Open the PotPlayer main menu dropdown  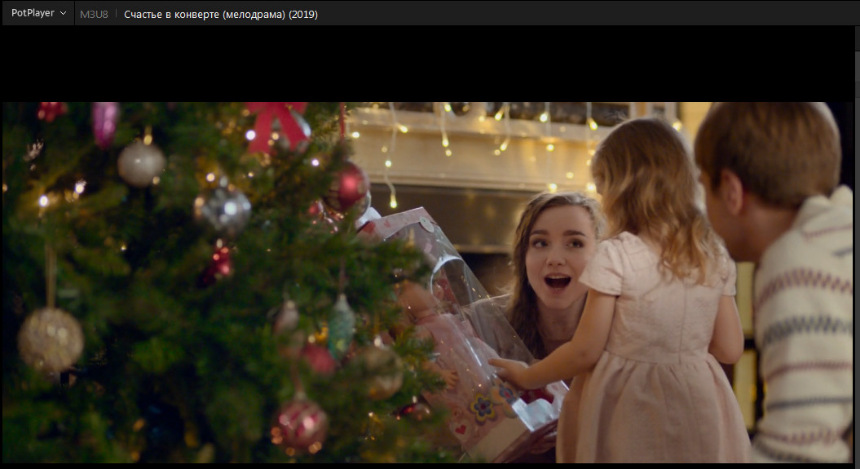[x=38, y=13]
